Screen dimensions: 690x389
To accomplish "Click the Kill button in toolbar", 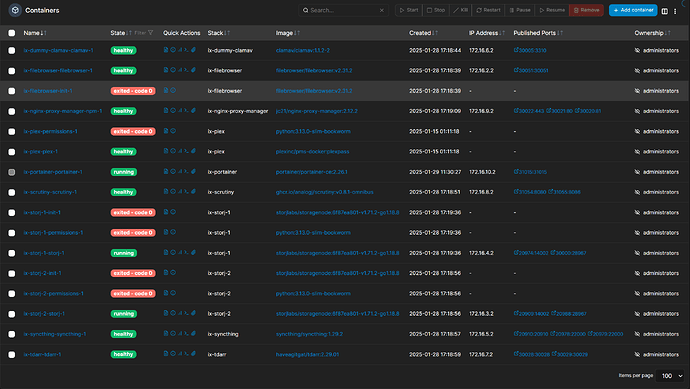I will (461, 10).
